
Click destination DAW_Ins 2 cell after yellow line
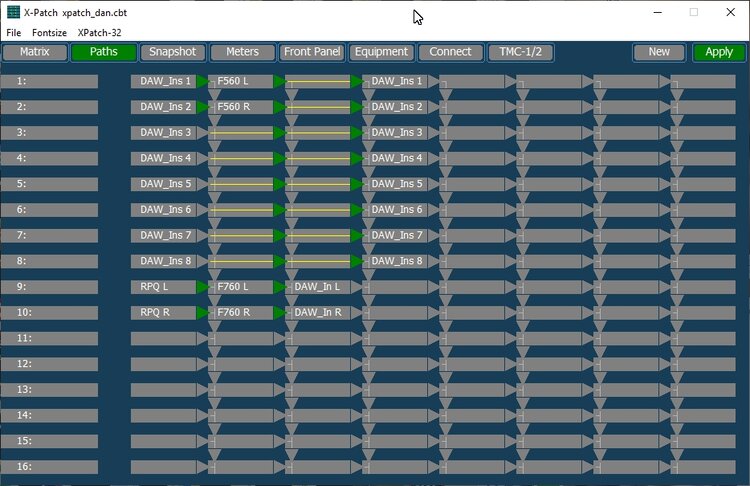click(x=395, y=107)
